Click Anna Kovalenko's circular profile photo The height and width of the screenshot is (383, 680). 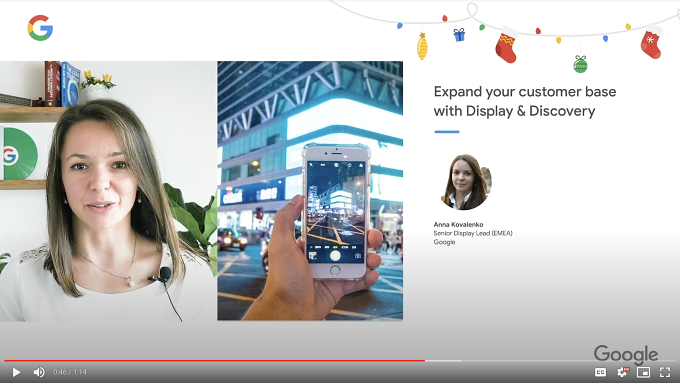tap(465, 182)
